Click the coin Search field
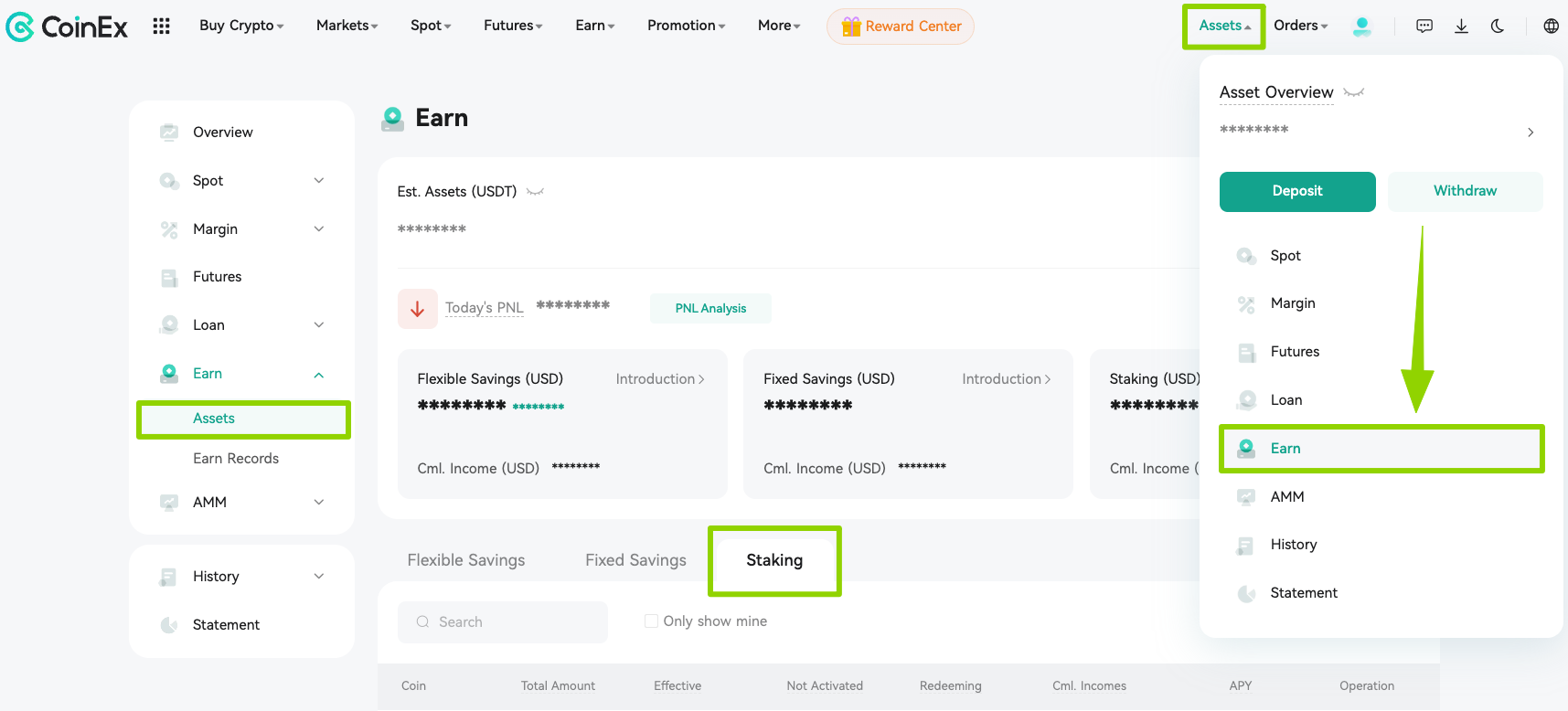 [x=503, y=622]
